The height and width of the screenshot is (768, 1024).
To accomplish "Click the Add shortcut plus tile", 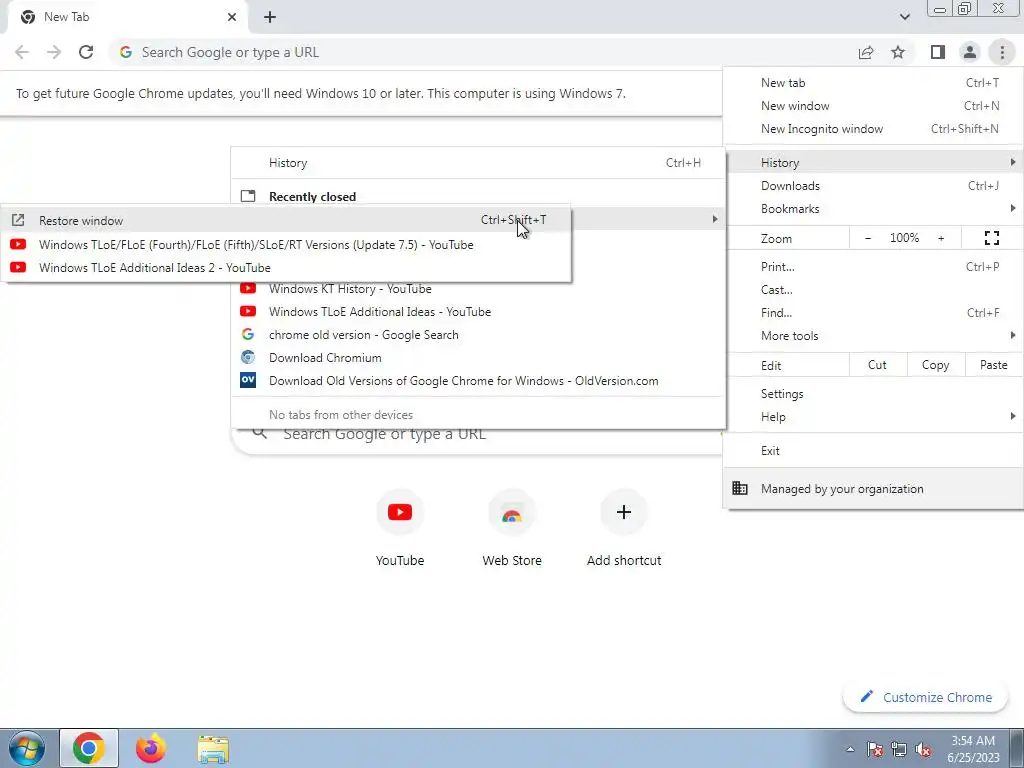I will click(624, 528).
